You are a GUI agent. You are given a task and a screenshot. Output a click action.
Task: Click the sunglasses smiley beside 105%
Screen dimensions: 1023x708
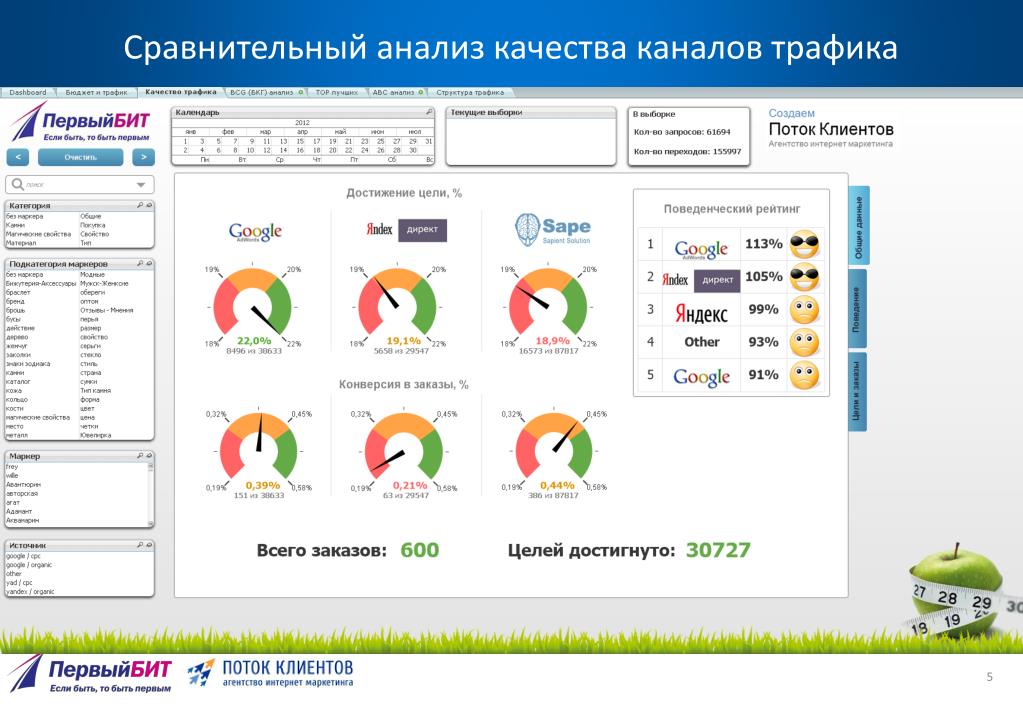point(804,277)
